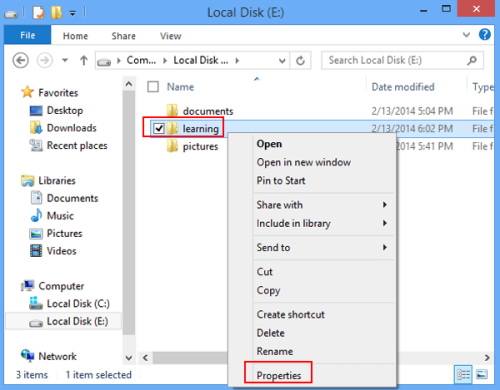The width and height of the screenshot is (500, 390).
Task: Click the drive icon in title bar
Action: [x=11, y=14]
